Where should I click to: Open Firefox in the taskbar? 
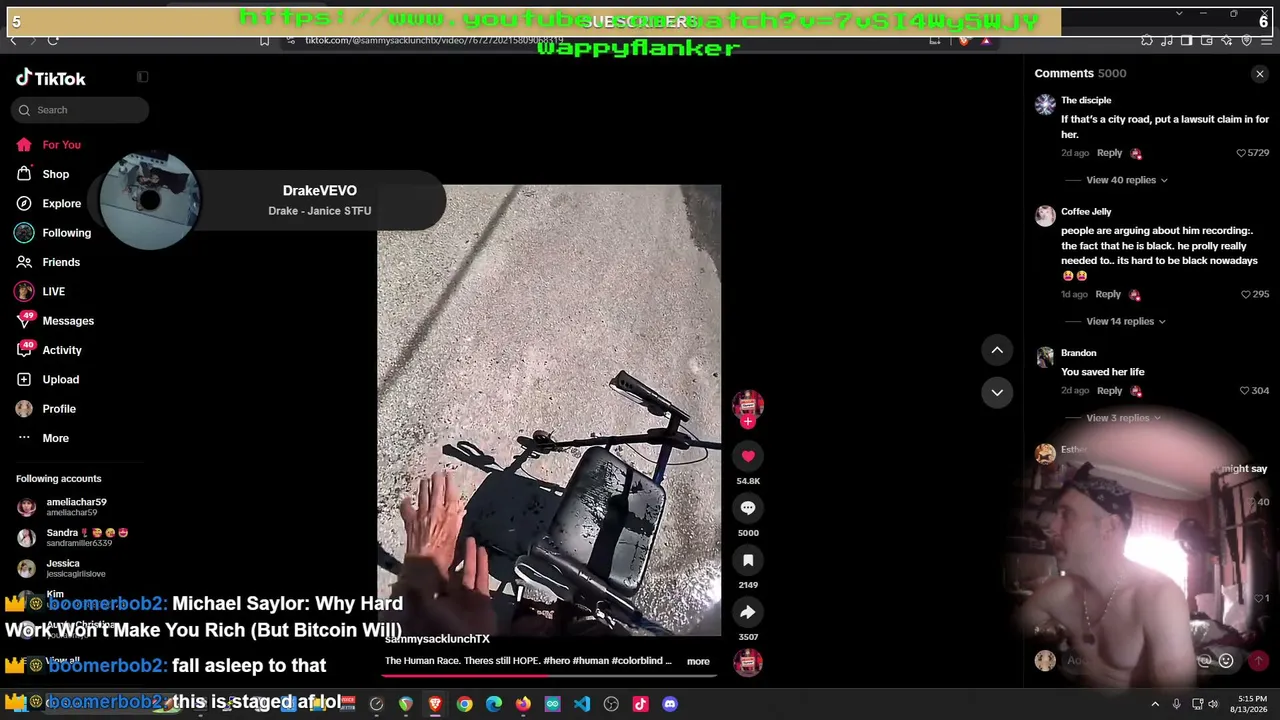[523, 704]
